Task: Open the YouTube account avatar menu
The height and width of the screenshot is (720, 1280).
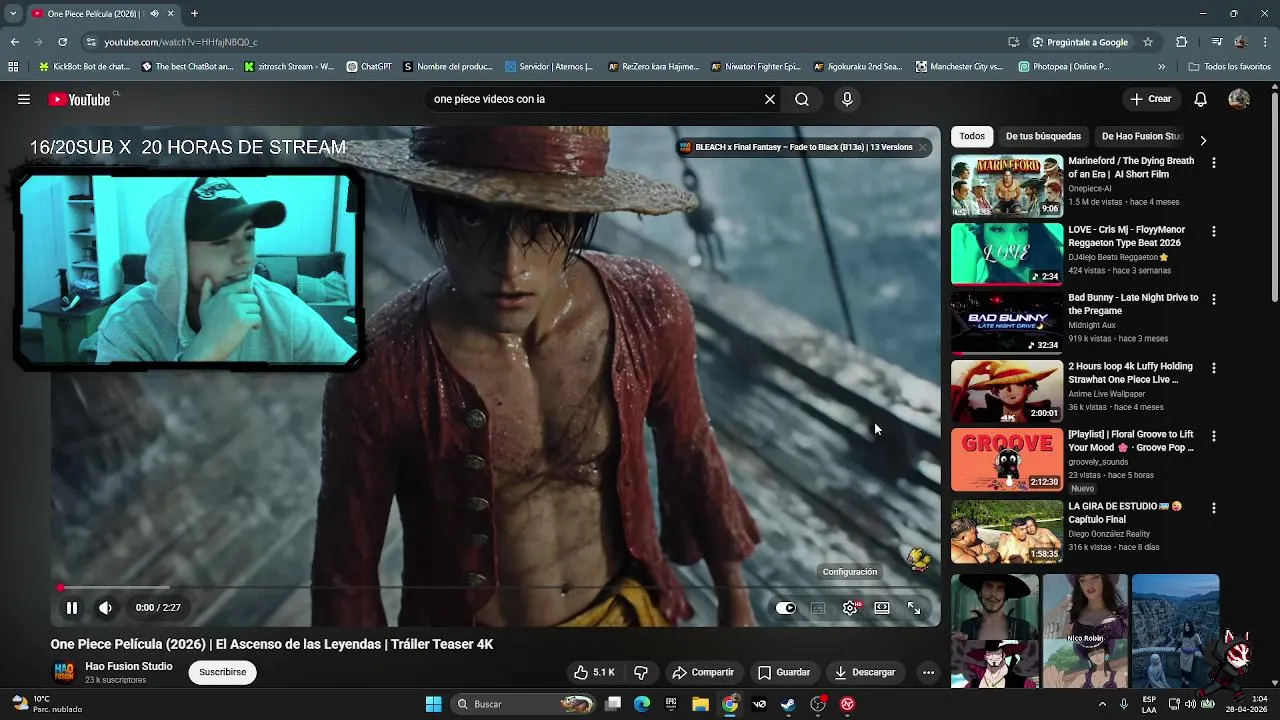Action: click(x=1239, y=99)
